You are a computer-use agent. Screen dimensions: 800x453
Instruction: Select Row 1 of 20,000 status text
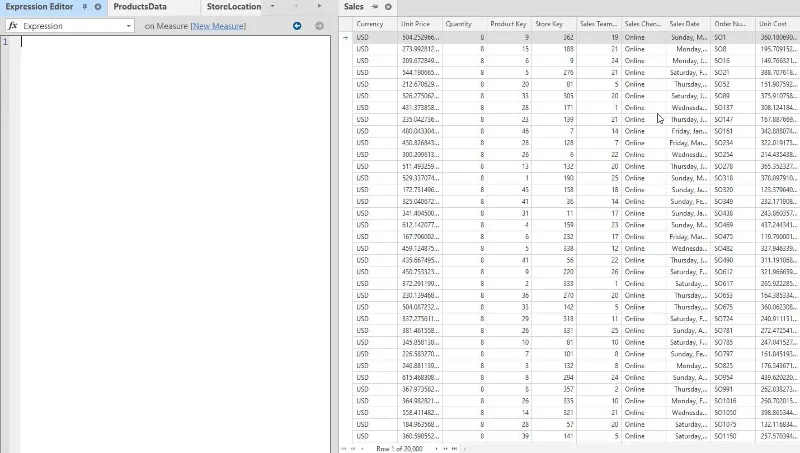coord(399,449)
